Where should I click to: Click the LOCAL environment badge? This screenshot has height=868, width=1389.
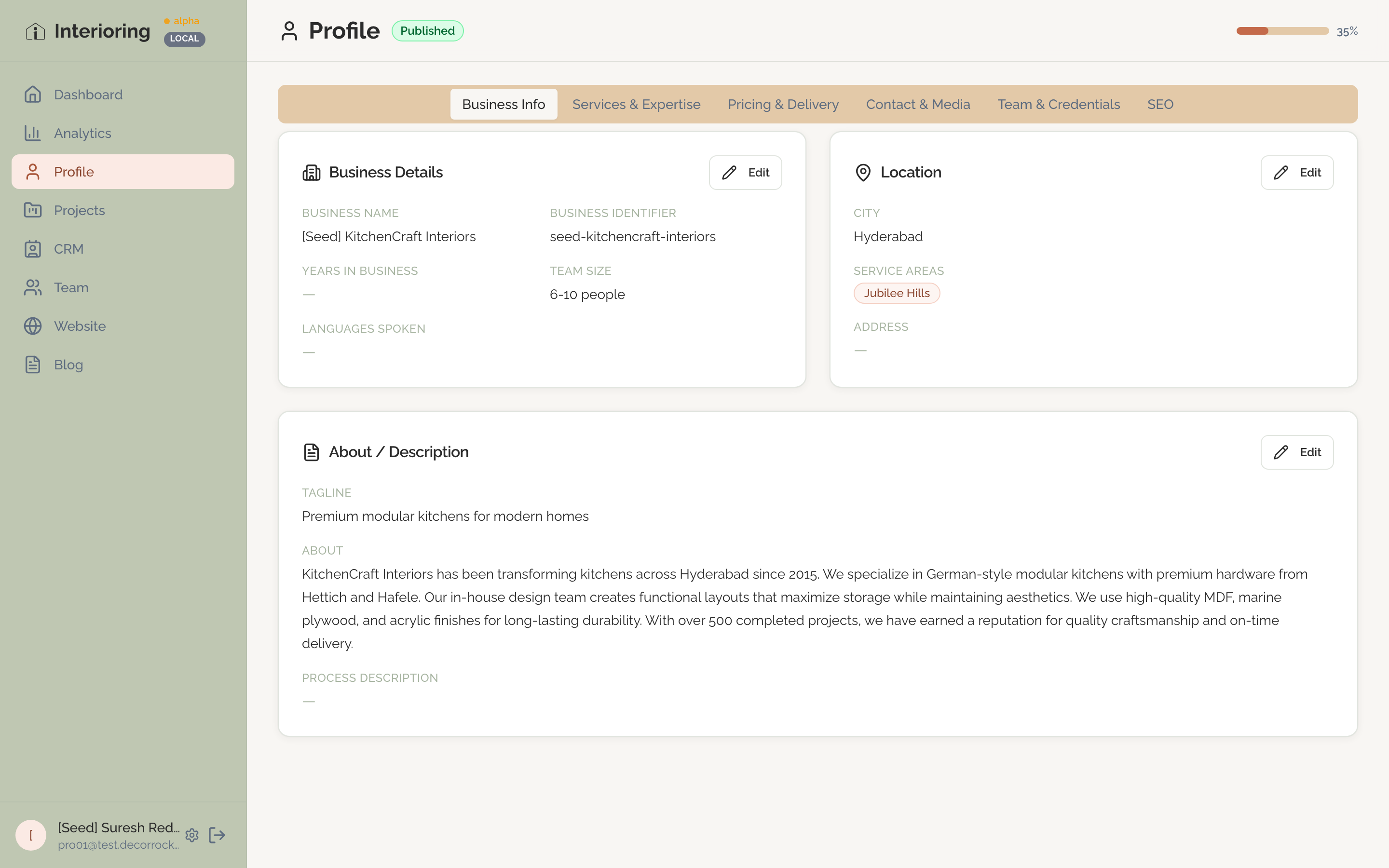(184, 39)
